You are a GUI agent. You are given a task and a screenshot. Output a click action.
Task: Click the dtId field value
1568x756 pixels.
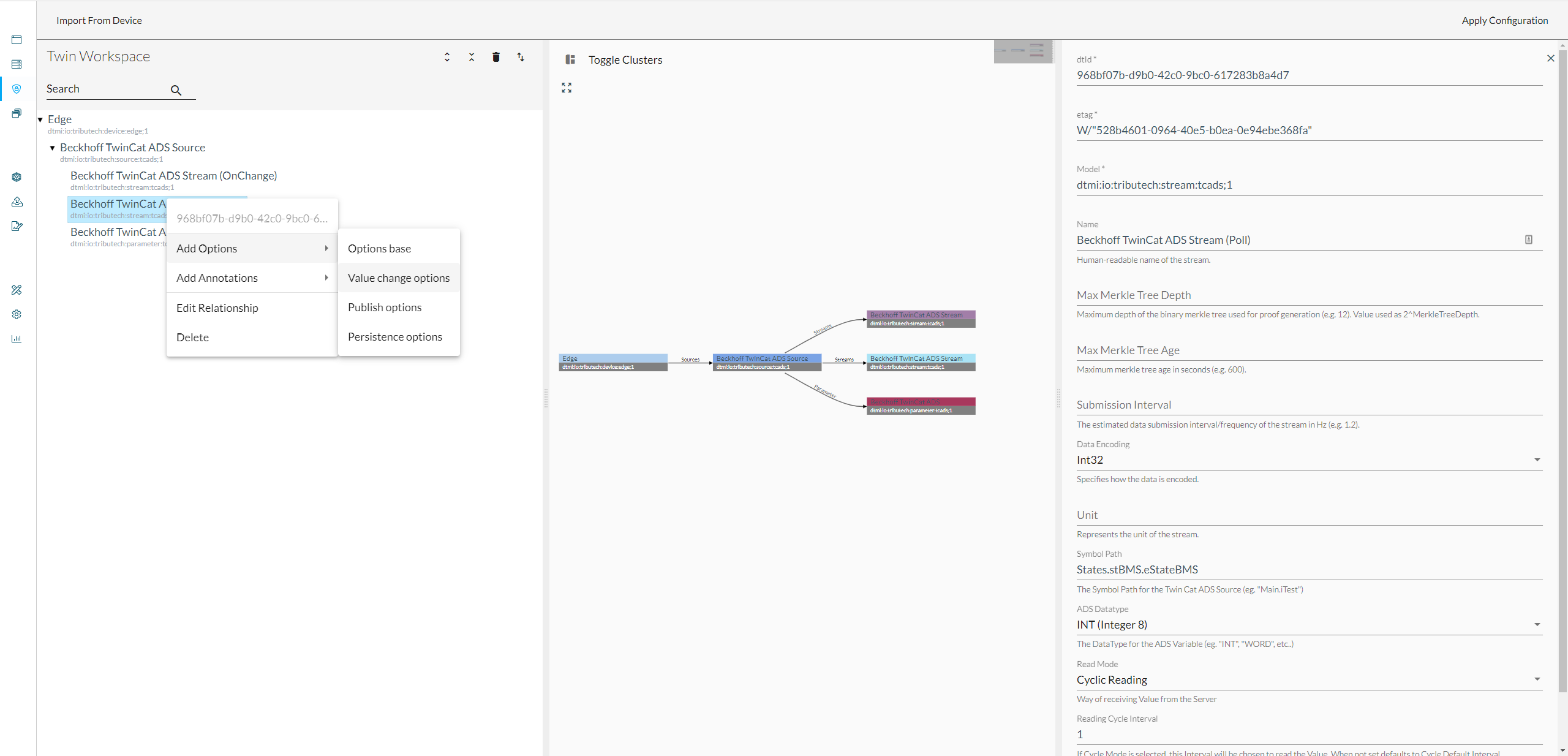tap(1183, 75)
